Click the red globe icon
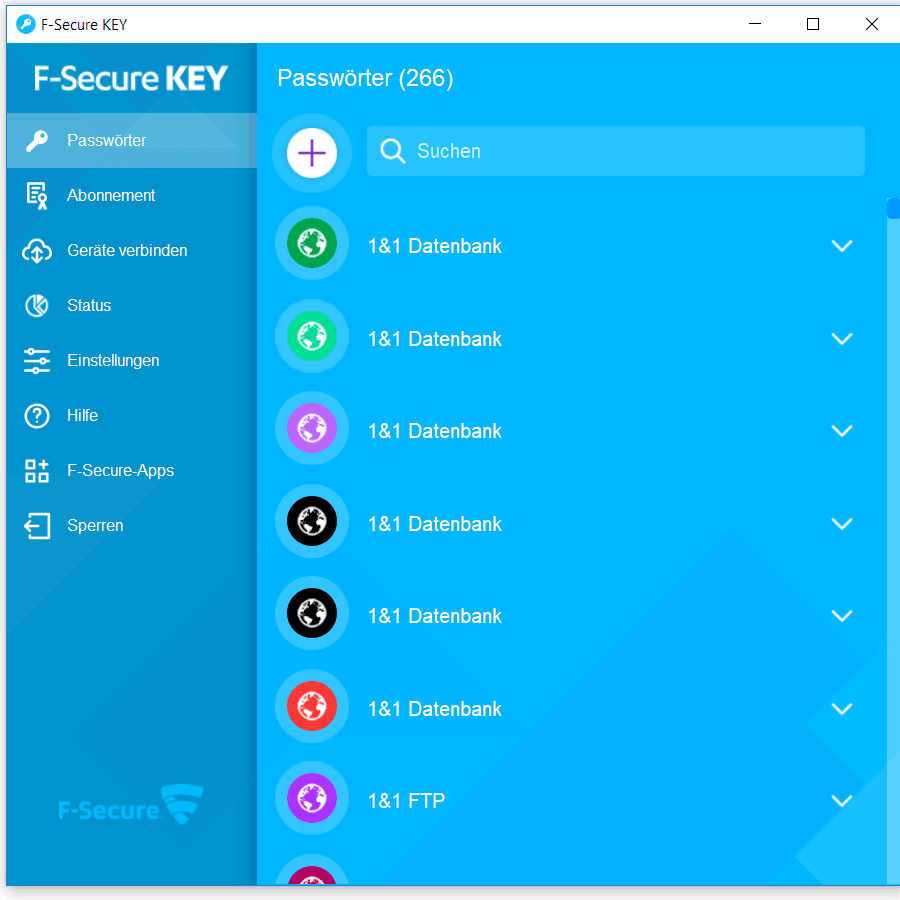The height and width of the screenshot is (900, 900). click(x=312, y=706)
